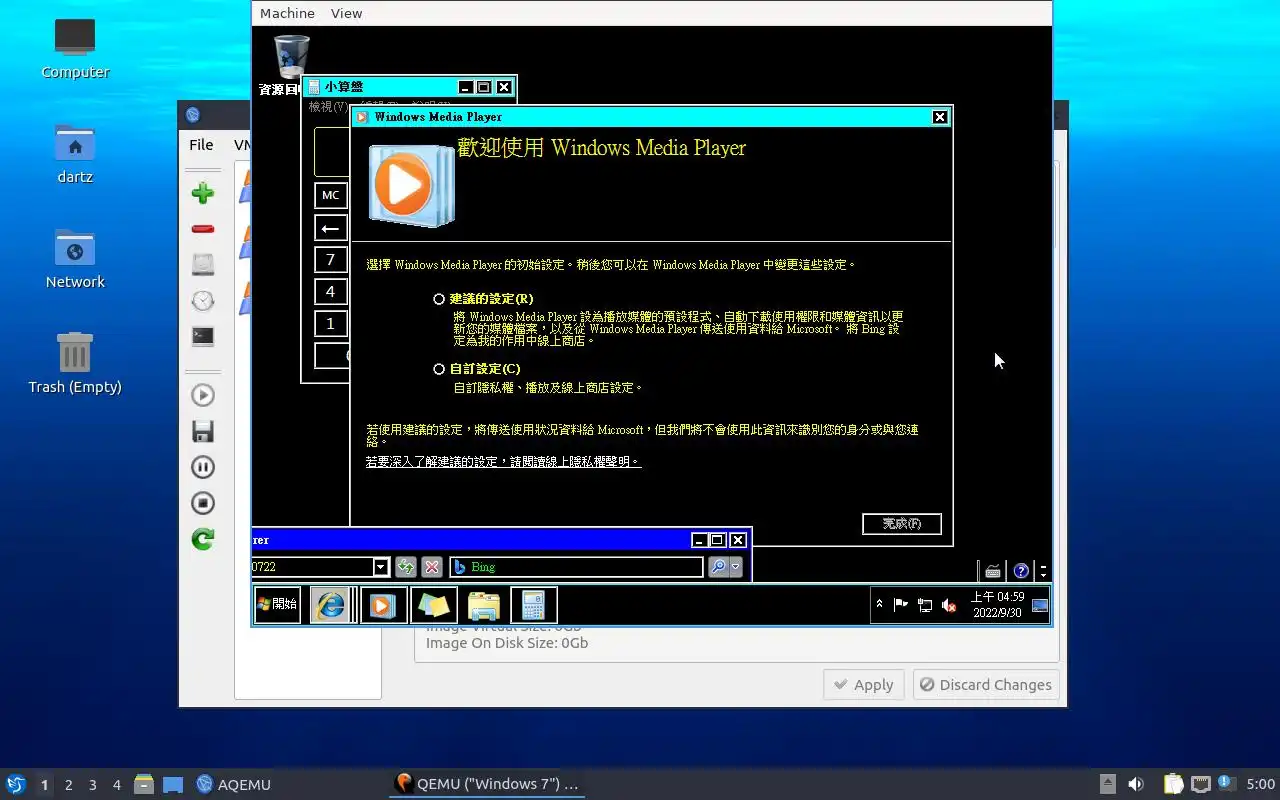Open the Lubuntu start menu icon
1280x800 pixels.
pos(16,784)
